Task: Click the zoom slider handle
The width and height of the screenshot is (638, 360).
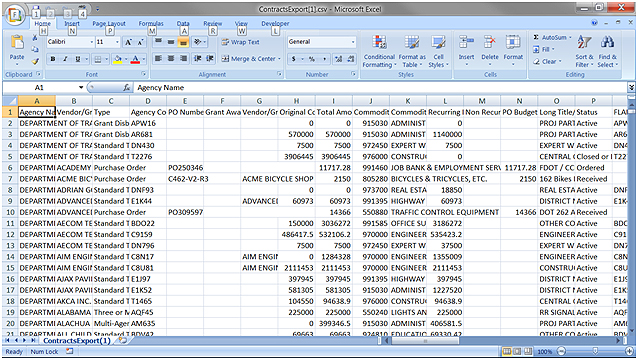Action: tap(595, 351)
